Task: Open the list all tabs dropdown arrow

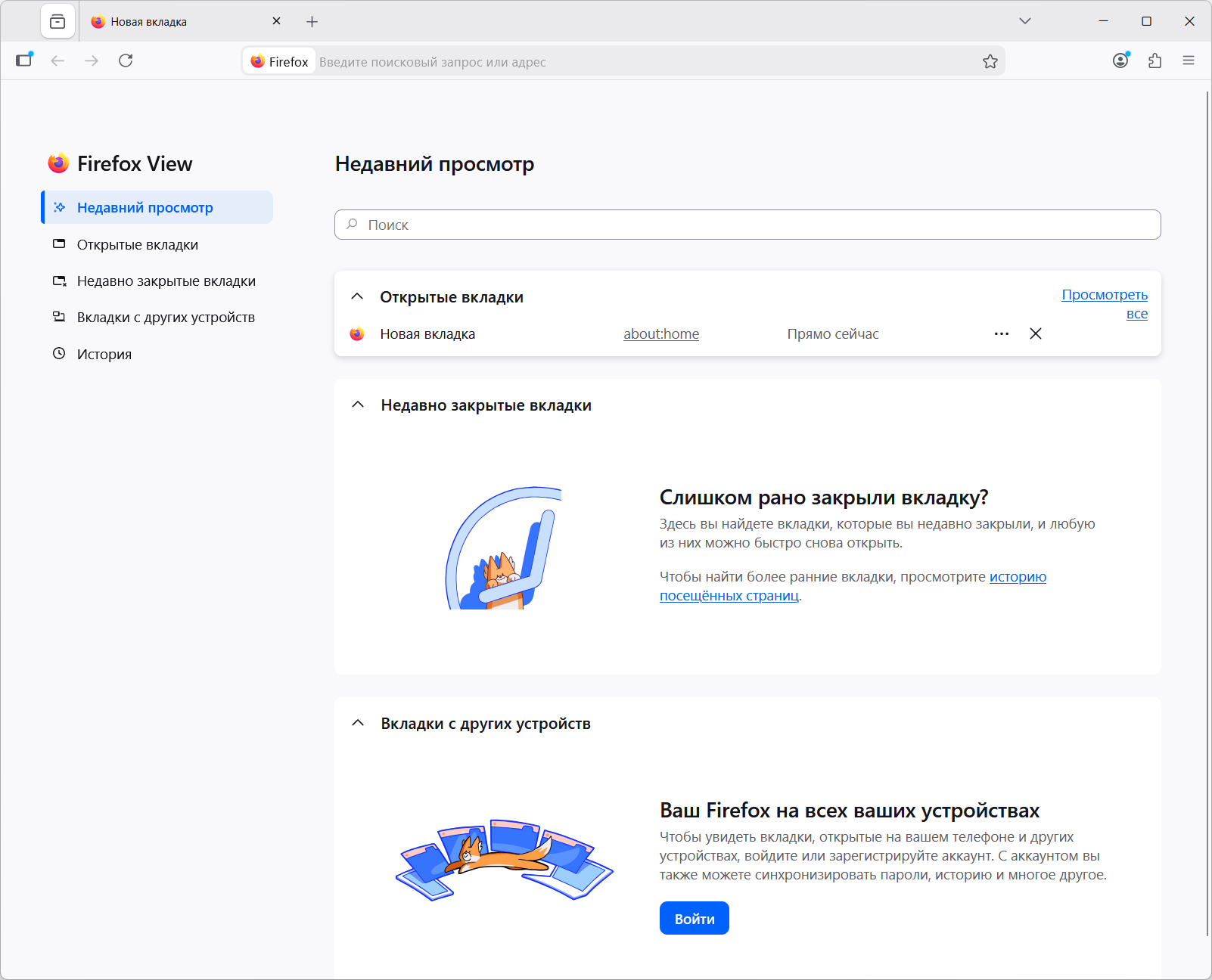Action: (1025, 21)
